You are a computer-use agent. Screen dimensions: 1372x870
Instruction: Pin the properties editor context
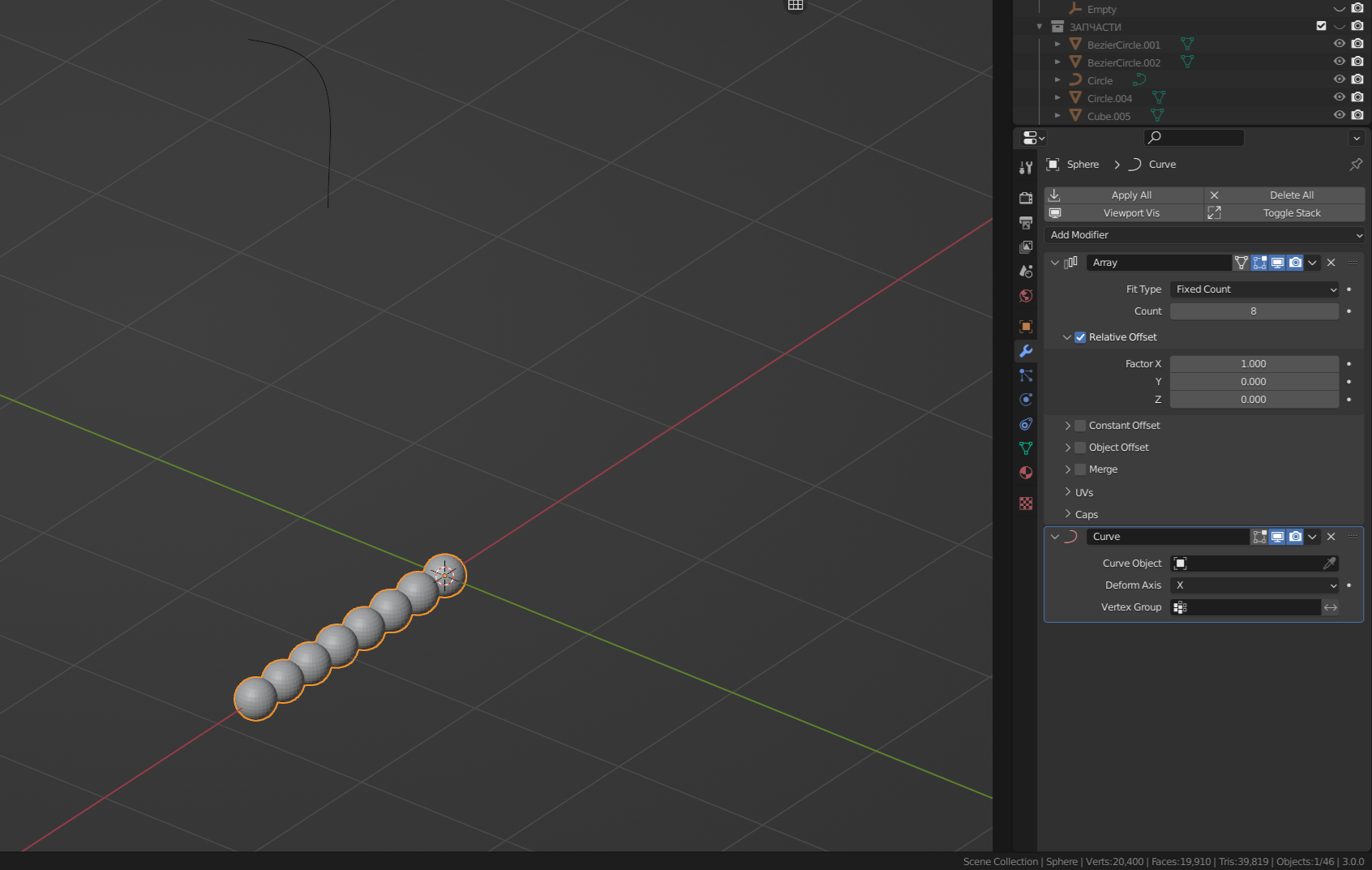point(1356,165)
